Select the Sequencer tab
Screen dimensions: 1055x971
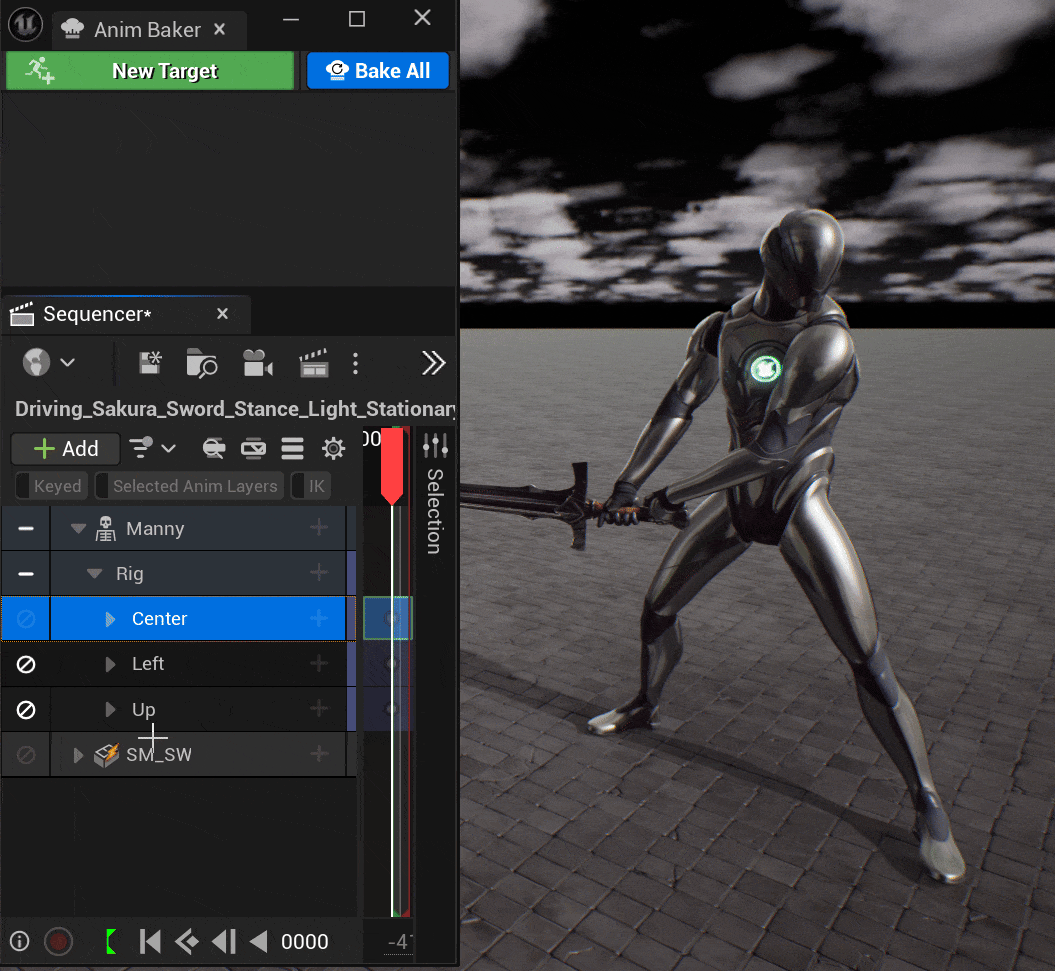click(x=96, y=314)
